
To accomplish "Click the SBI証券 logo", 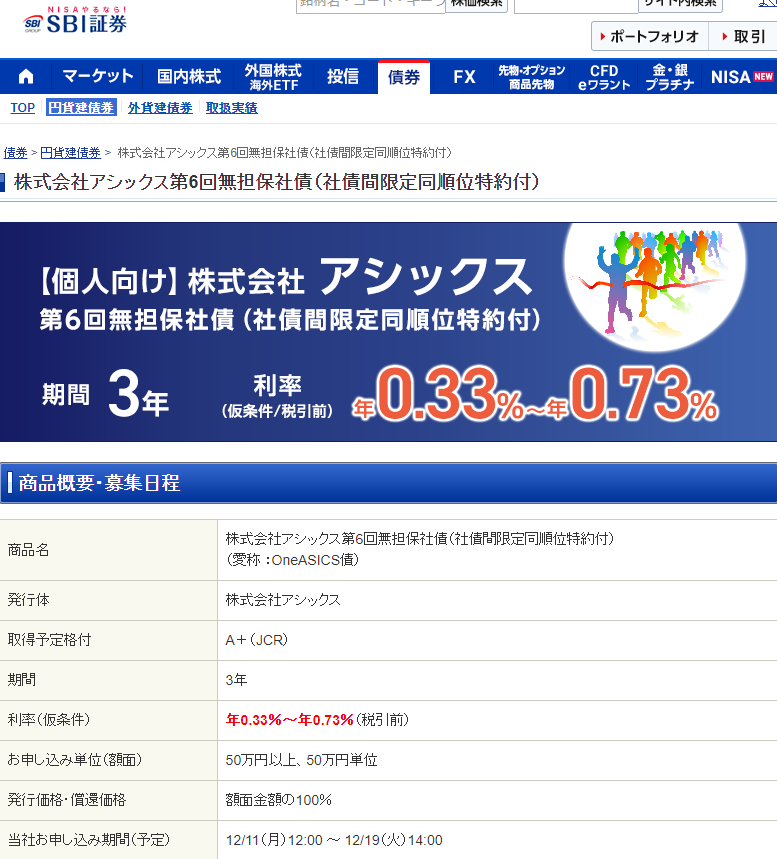I will [x=75, y=20].
